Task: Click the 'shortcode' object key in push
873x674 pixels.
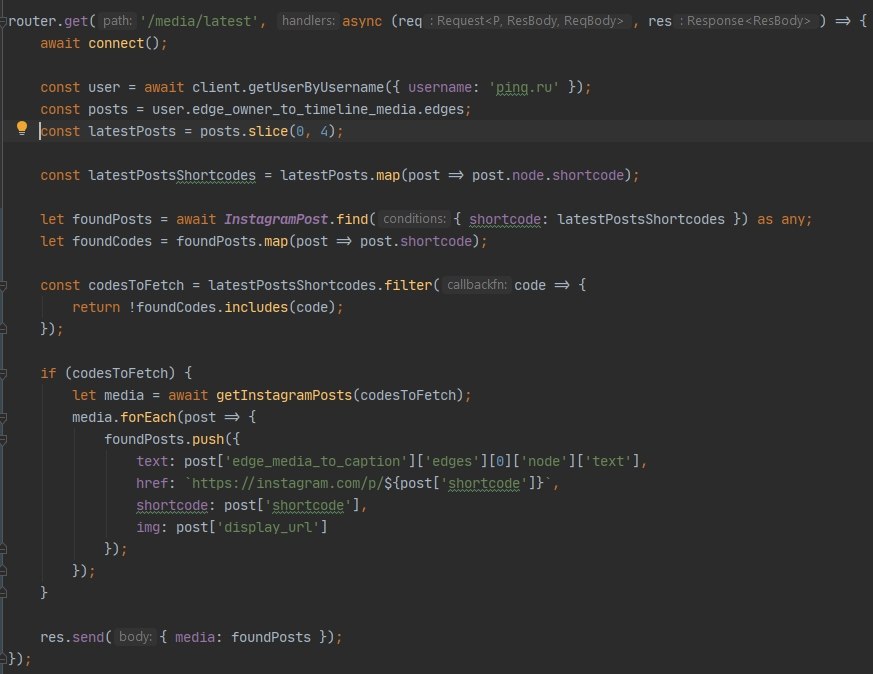Action: [172, 505]
